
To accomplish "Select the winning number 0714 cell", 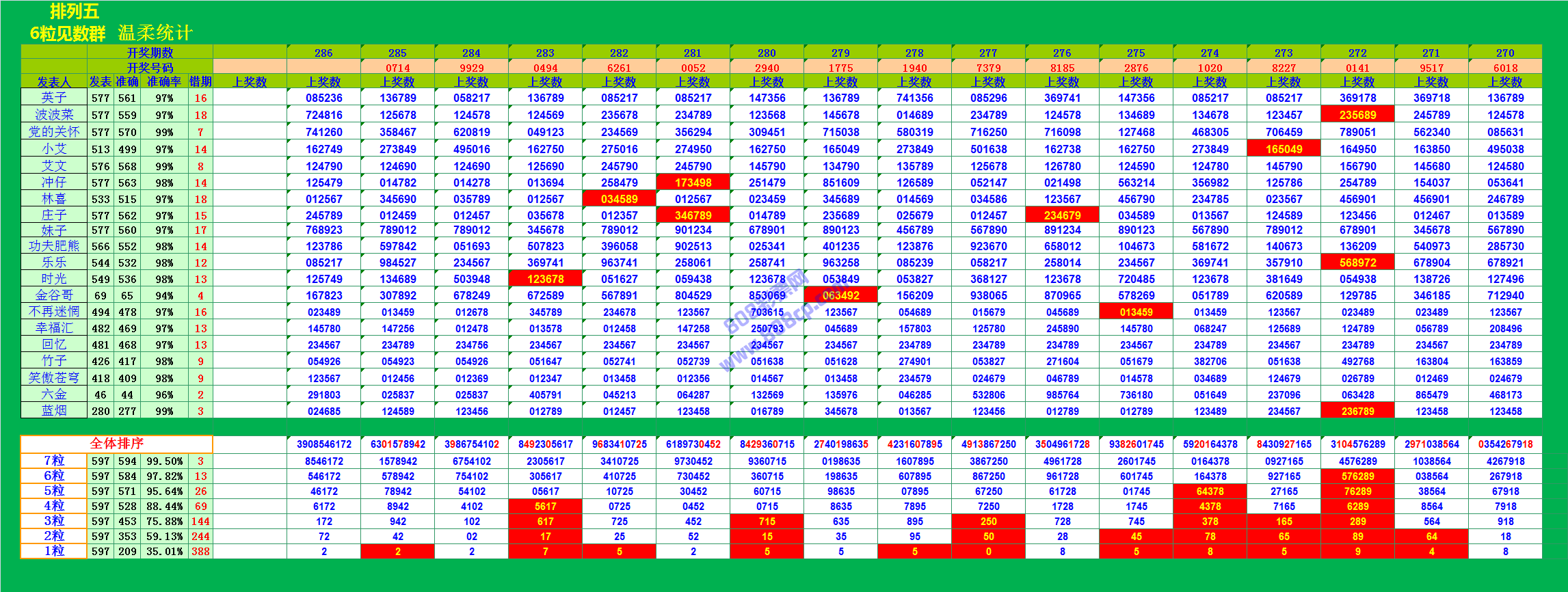I will coord(397,68).
